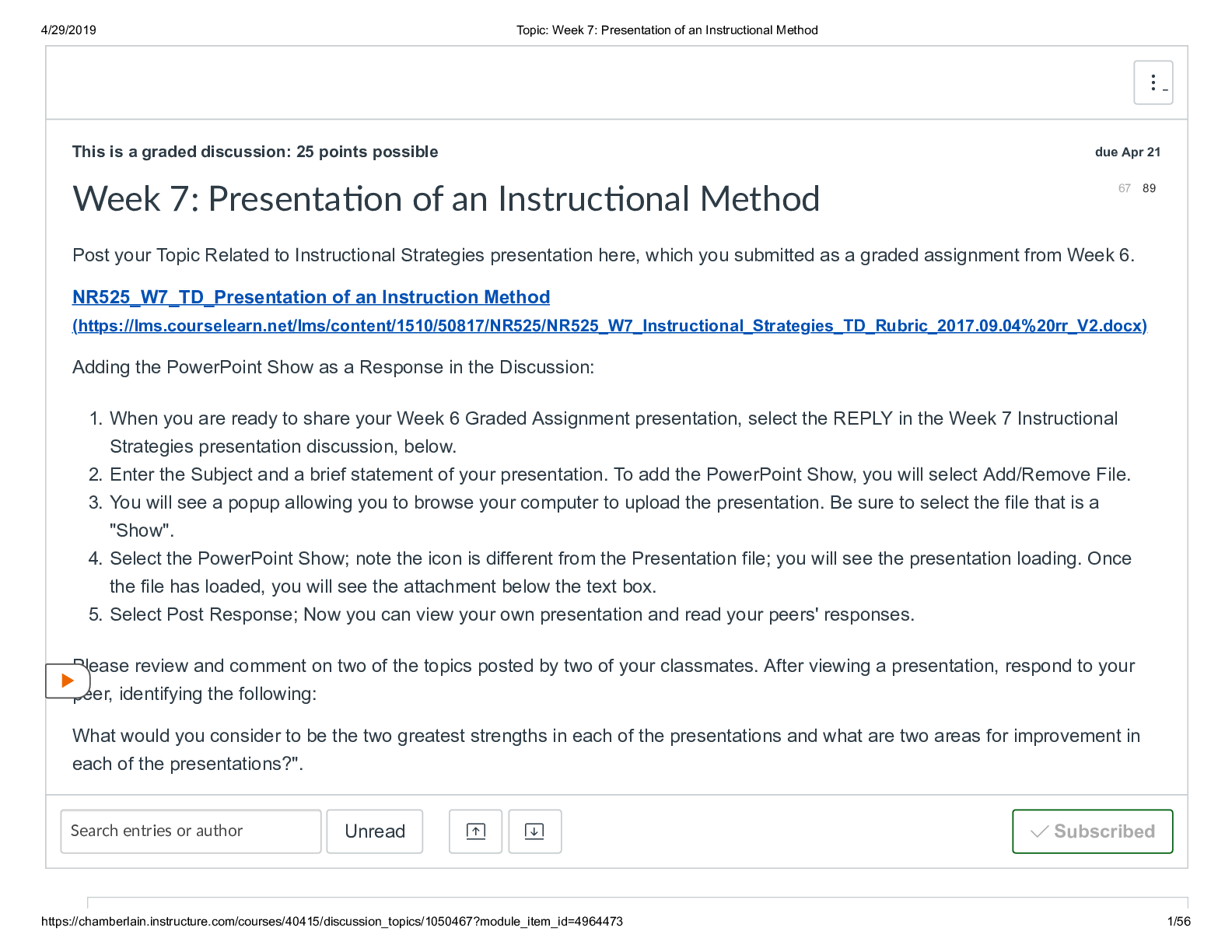Click the Search entries or author field

(190, 831)
